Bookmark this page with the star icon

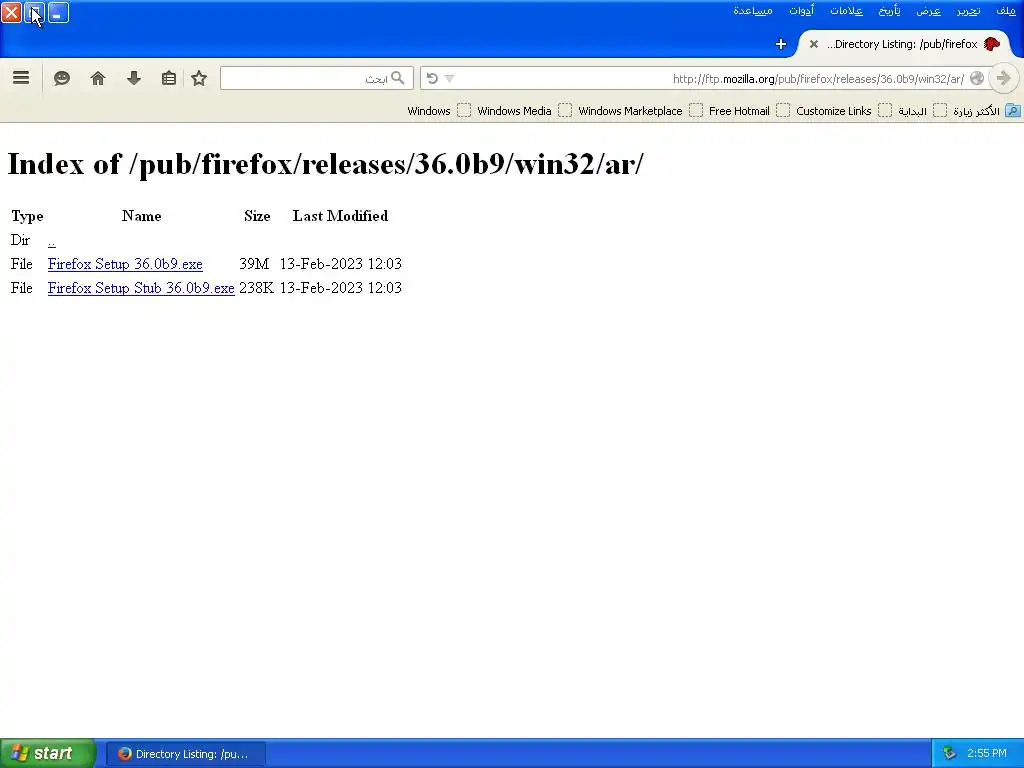[x=199, y=78]
